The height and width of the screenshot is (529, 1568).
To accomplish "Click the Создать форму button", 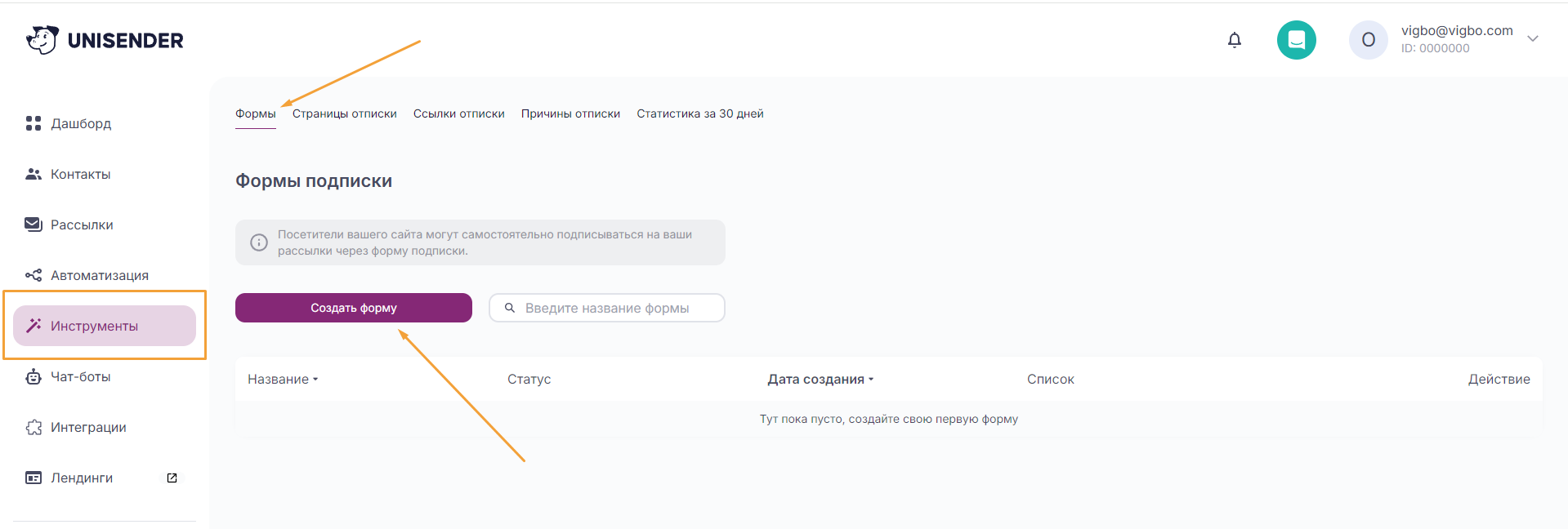I will click(x=354, y=308).
